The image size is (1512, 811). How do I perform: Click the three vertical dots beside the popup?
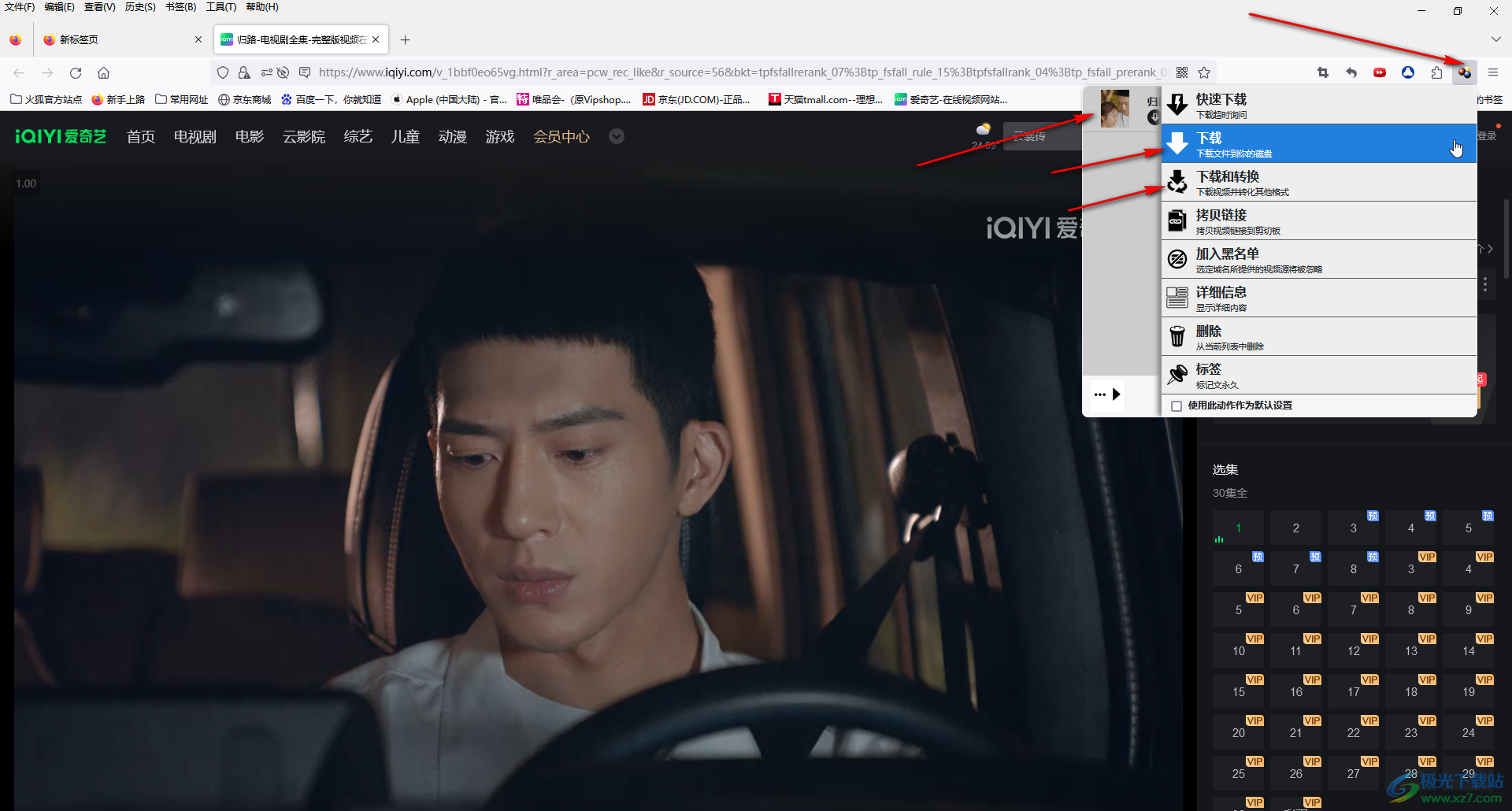tap(1485, 284)
